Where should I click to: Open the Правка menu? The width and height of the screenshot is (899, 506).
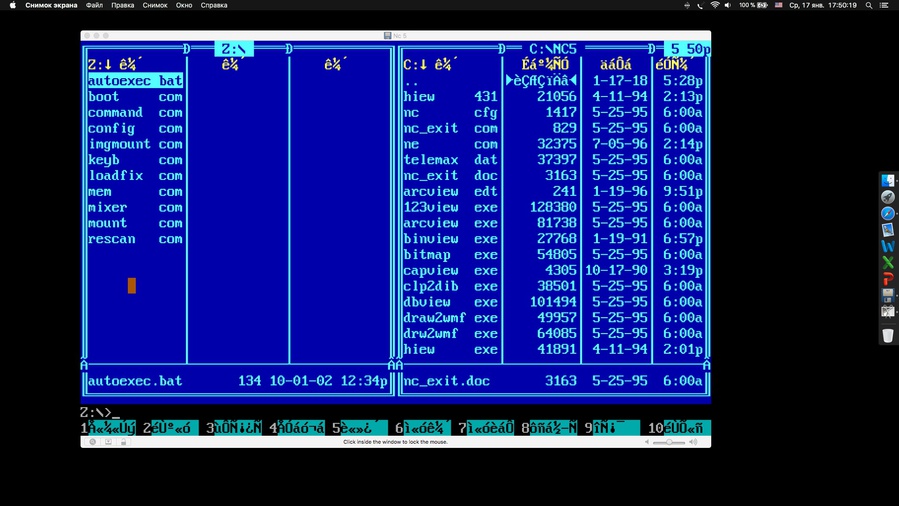123,5
